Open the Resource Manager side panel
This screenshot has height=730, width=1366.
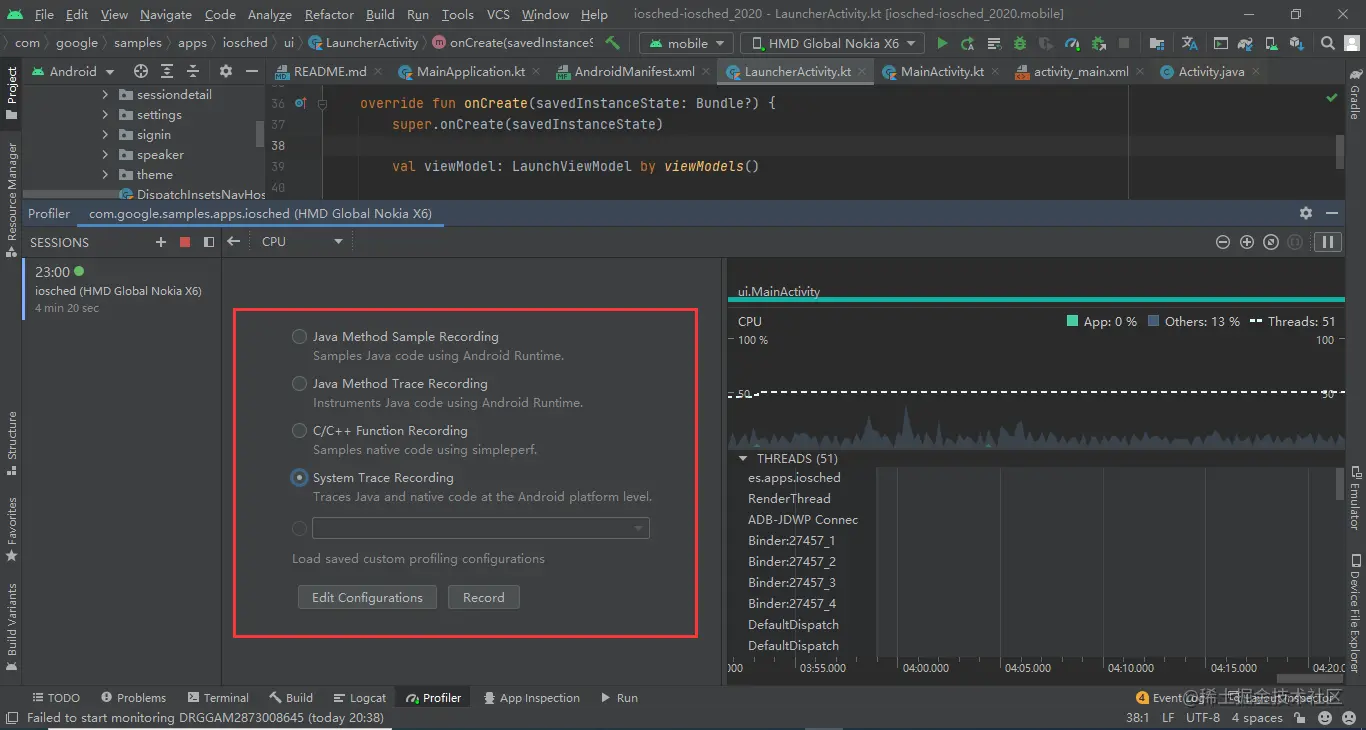click(12, 200)
